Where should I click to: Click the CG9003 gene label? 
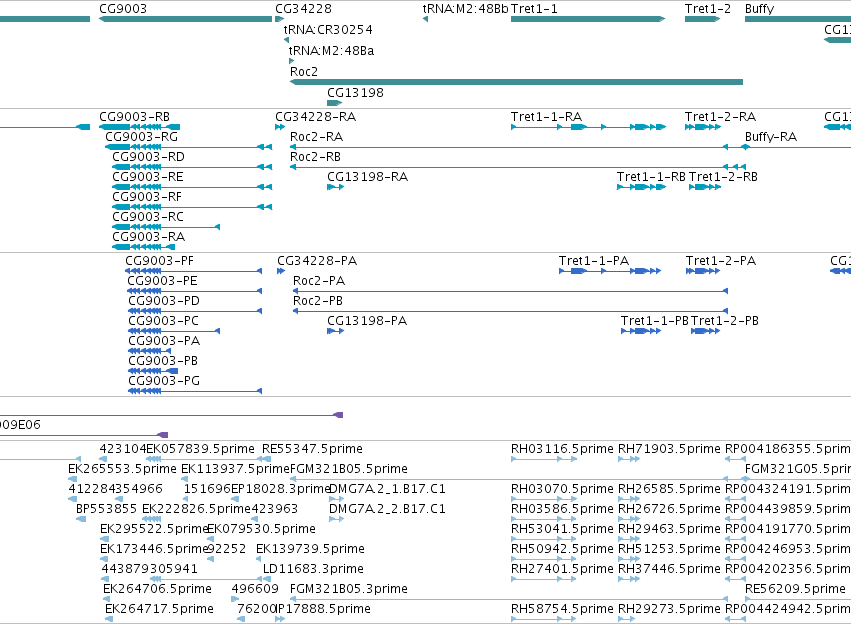pos(123,9)
